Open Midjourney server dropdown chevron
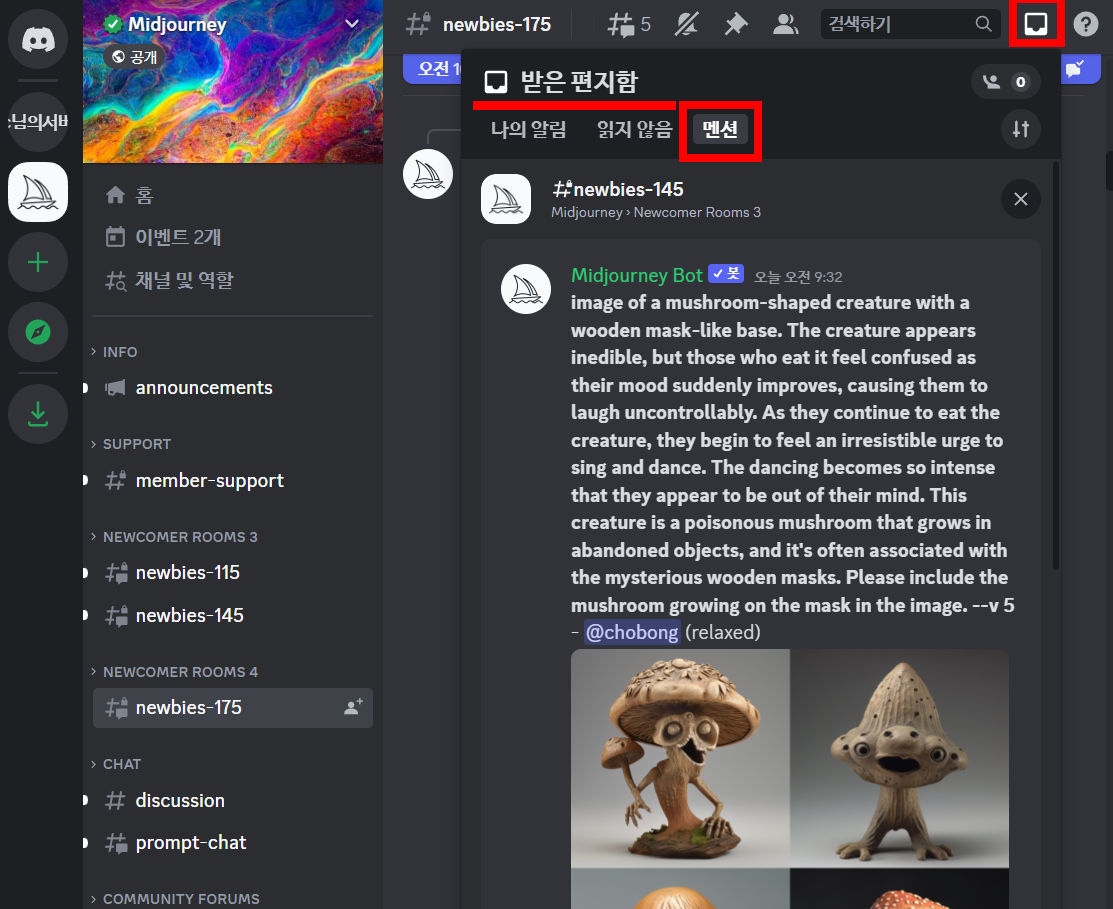This screenshot has height=909, width=1113. tap(351, 23)
